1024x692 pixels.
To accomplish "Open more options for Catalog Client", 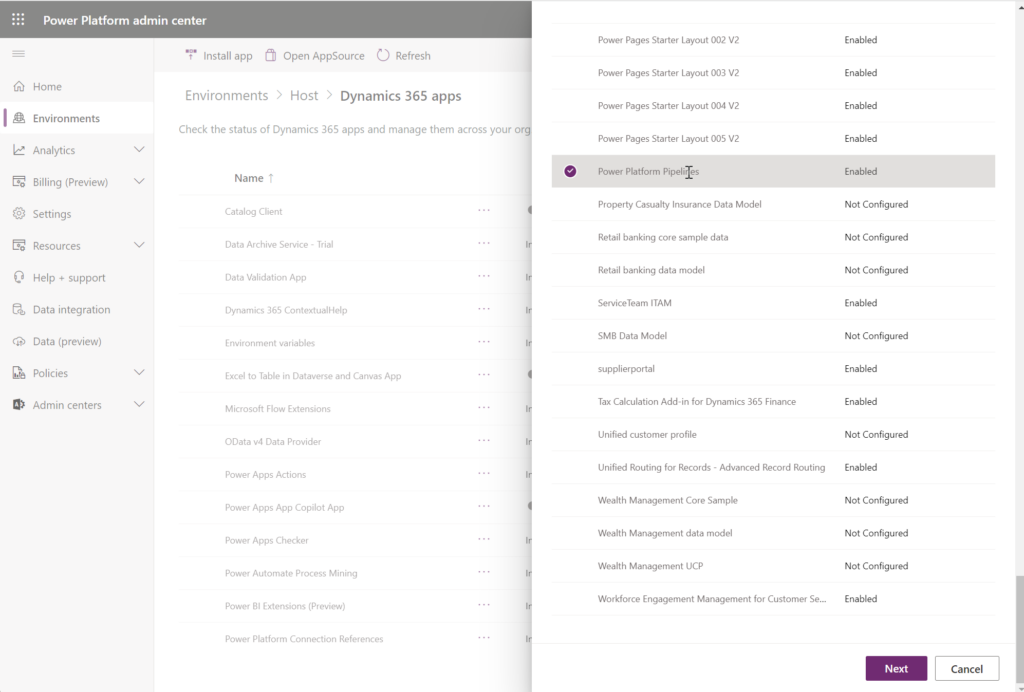I will 484,211.
